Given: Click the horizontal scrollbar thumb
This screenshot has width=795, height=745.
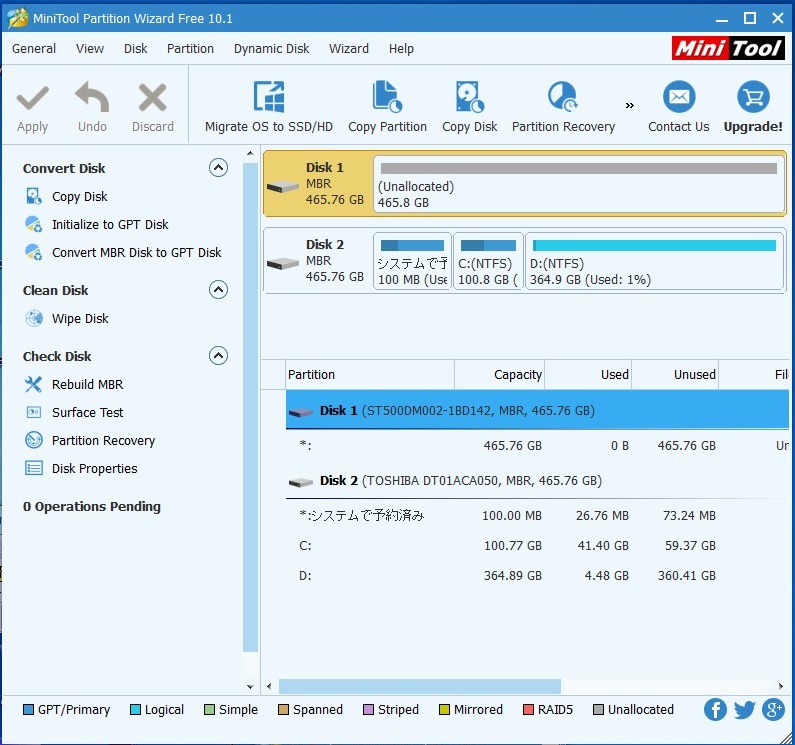Looking at the screenshot, I should point(420,686).
